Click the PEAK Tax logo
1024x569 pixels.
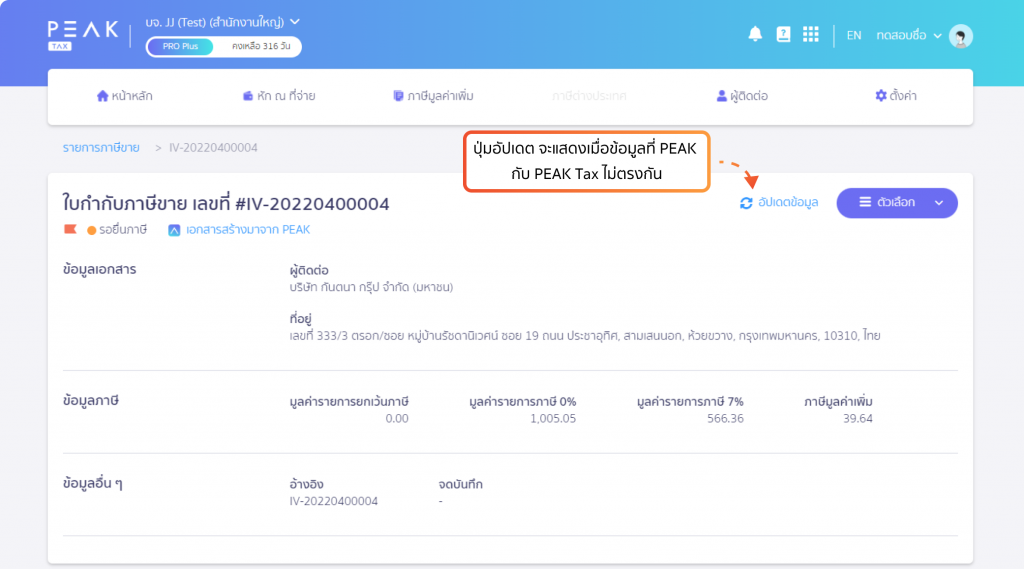pyautogui.click(x=83, y=35)
